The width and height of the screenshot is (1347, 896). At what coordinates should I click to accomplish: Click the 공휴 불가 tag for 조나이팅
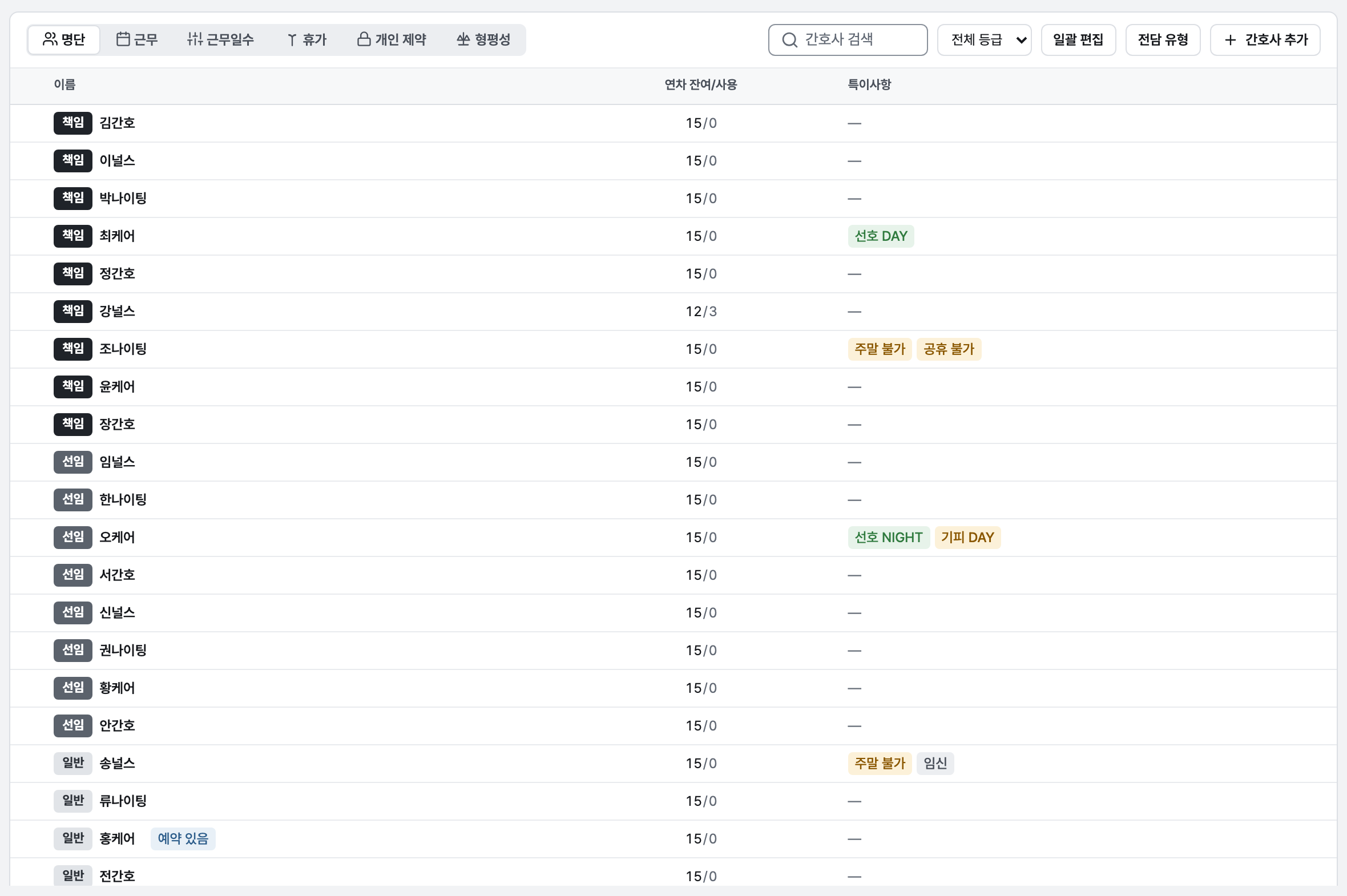coord(949,349)
